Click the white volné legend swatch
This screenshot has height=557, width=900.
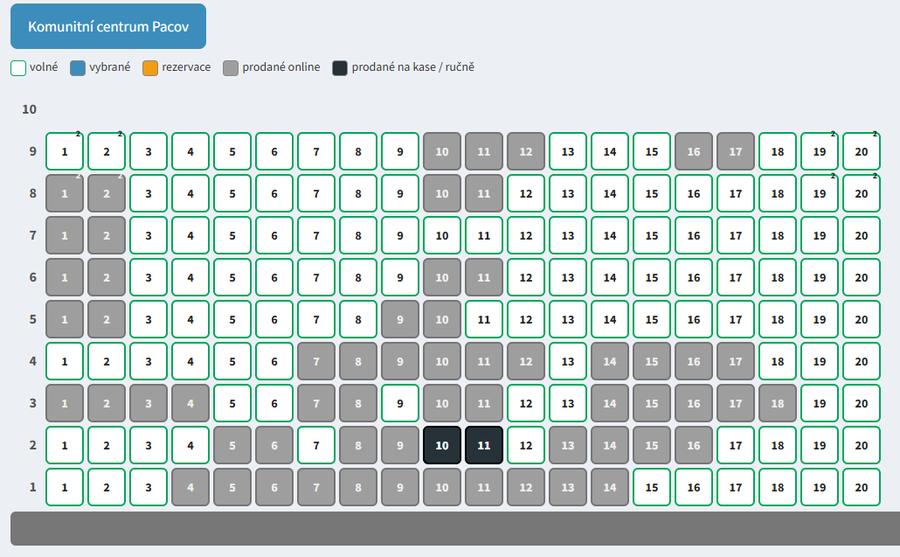(x=18, y=68)
